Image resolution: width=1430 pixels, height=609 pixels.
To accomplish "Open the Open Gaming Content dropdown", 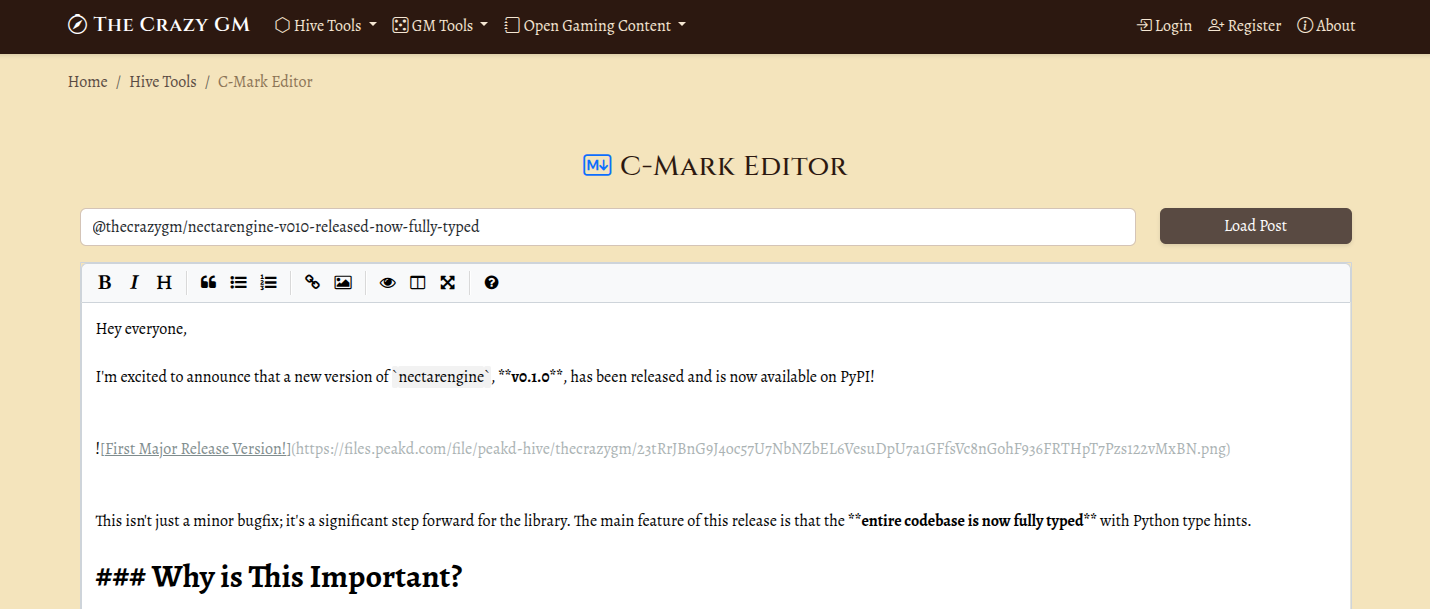I will tap(596, 26).
